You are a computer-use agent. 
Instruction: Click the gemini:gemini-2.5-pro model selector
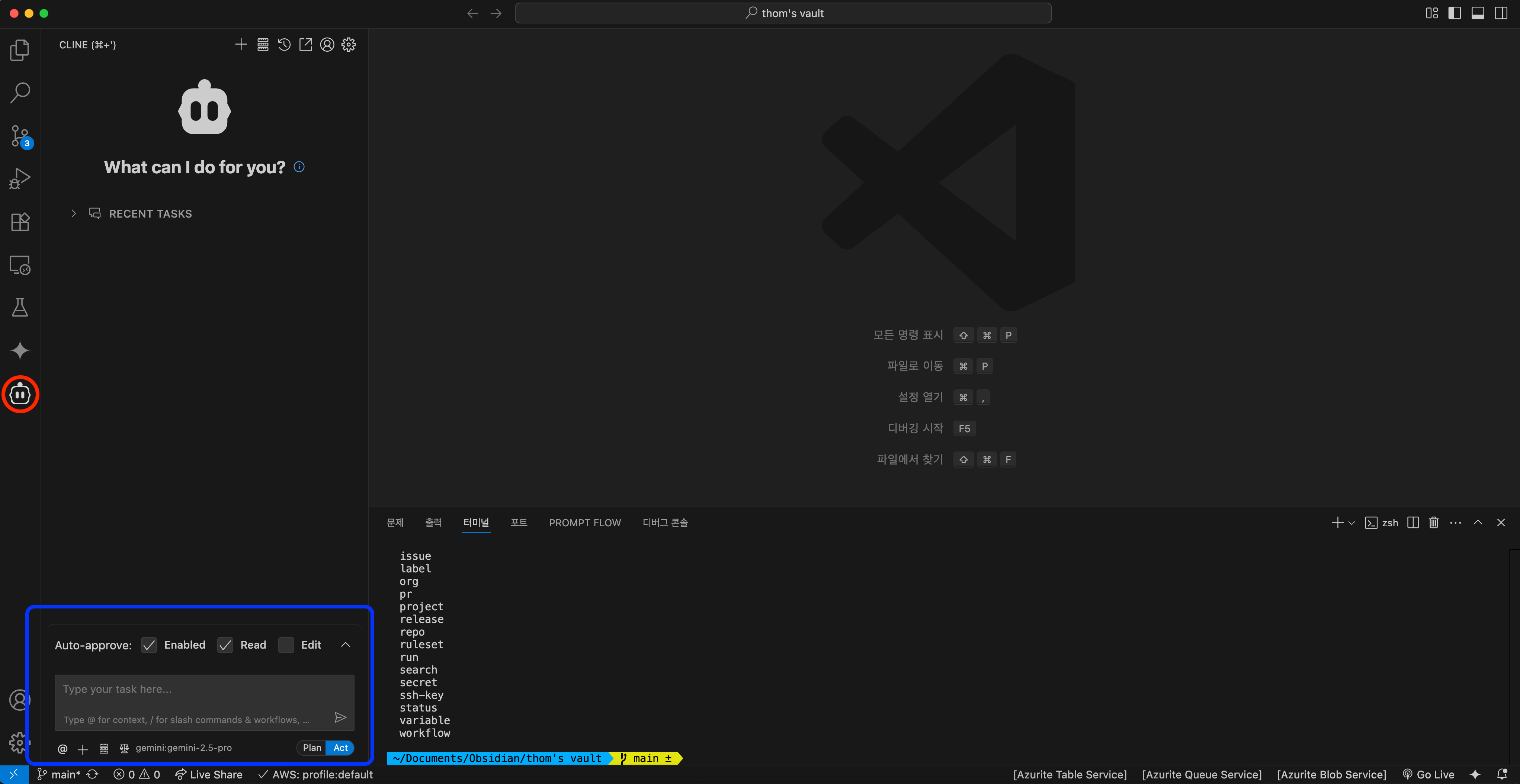pyautogui.click(x=183, y=748)
